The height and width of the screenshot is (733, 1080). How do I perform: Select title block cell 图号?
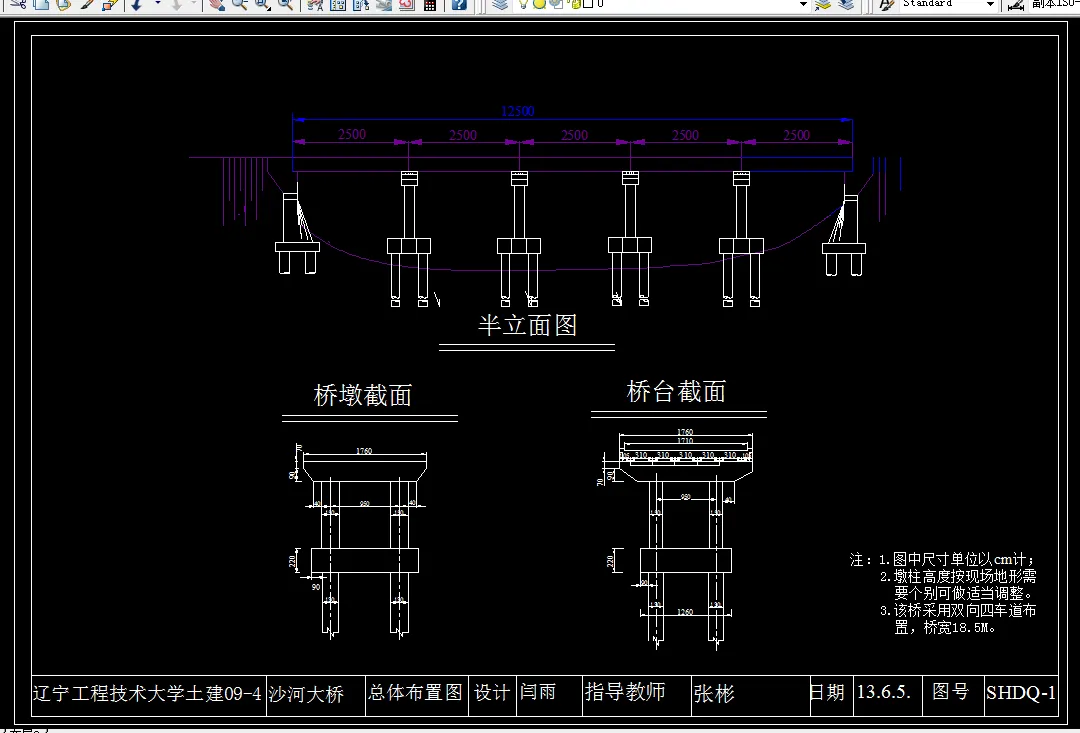[951, 691]
